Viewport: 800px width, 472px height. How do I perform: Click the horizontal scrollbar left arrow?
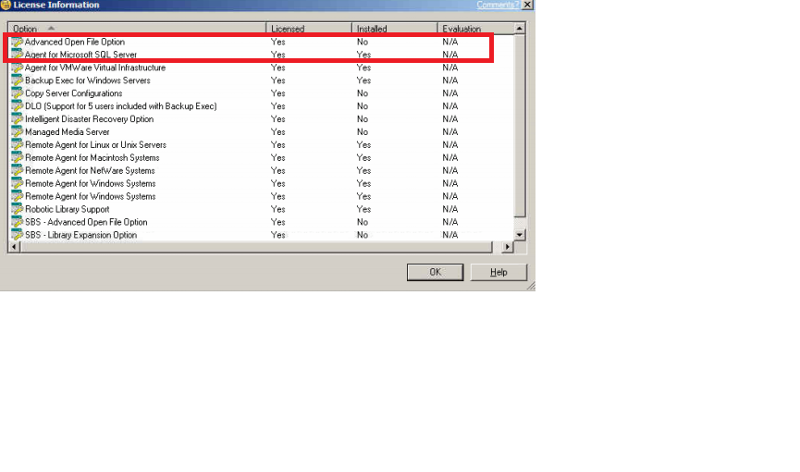point(14,247)
